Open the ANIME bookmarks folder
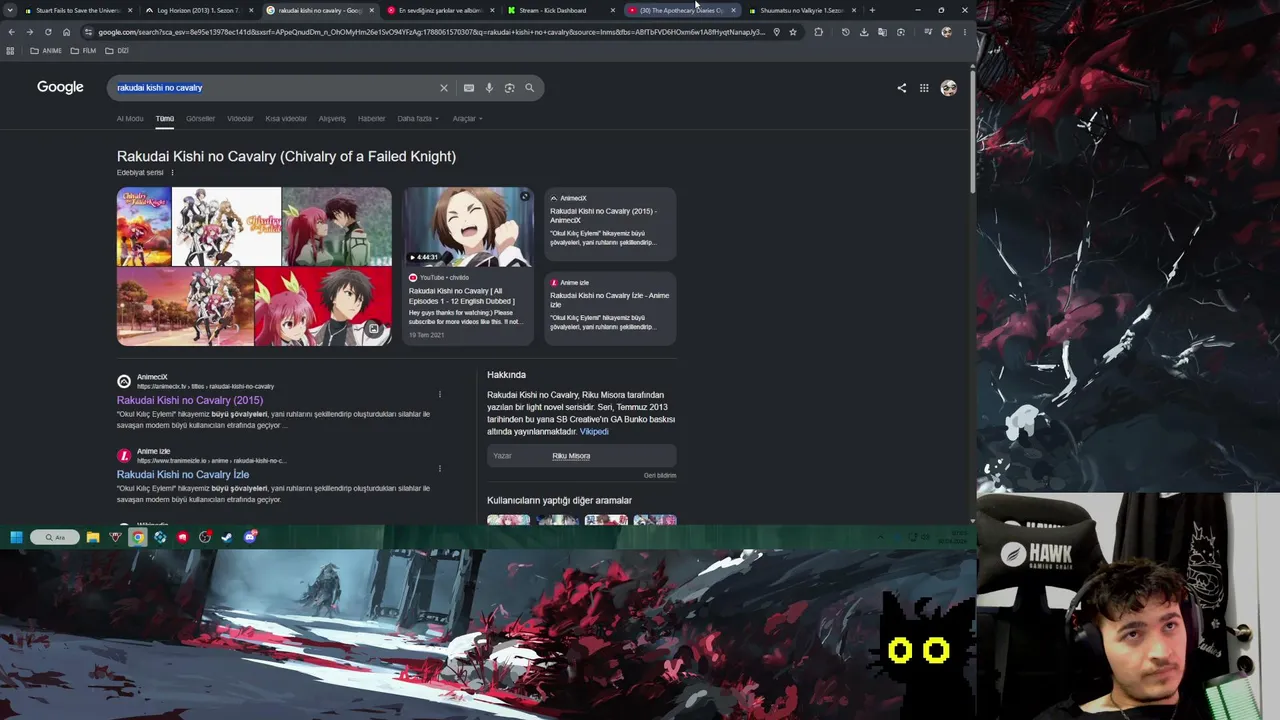This screenshot has width=1280, height=720. (x=46, y=51)
